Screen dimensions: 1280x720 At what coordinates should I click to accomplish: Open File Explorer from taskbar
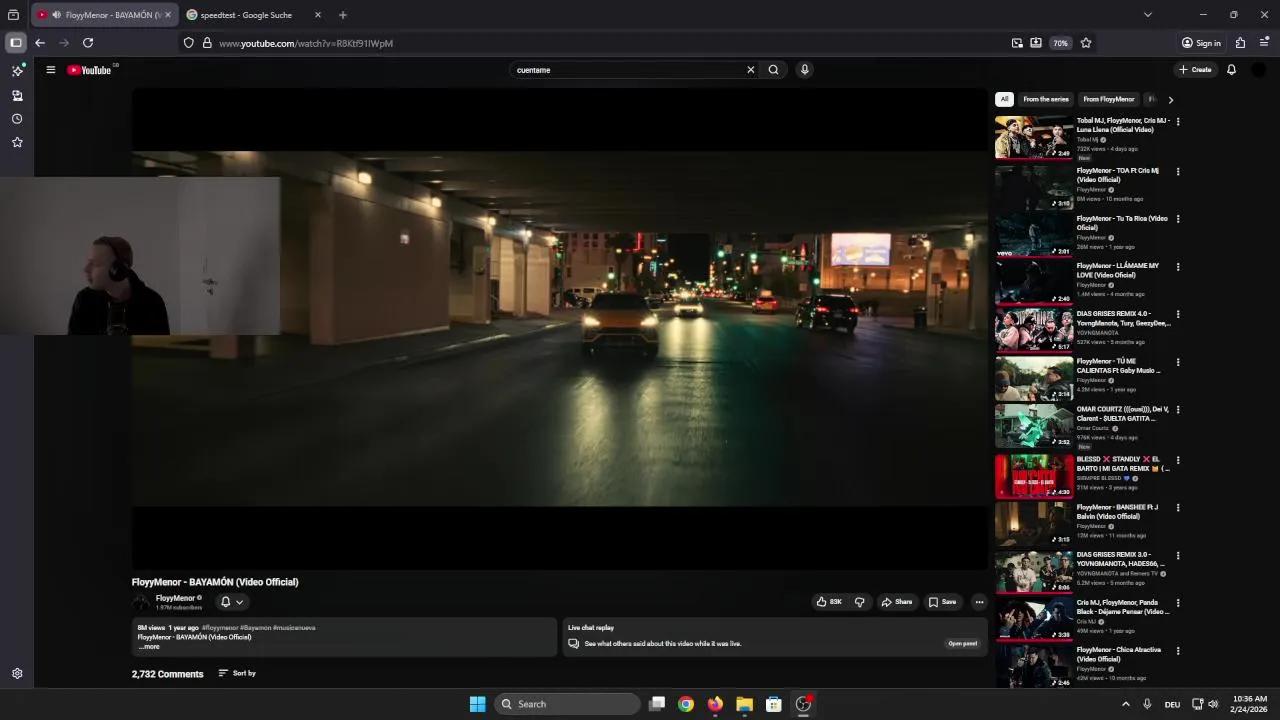click(x=744, y=704)
